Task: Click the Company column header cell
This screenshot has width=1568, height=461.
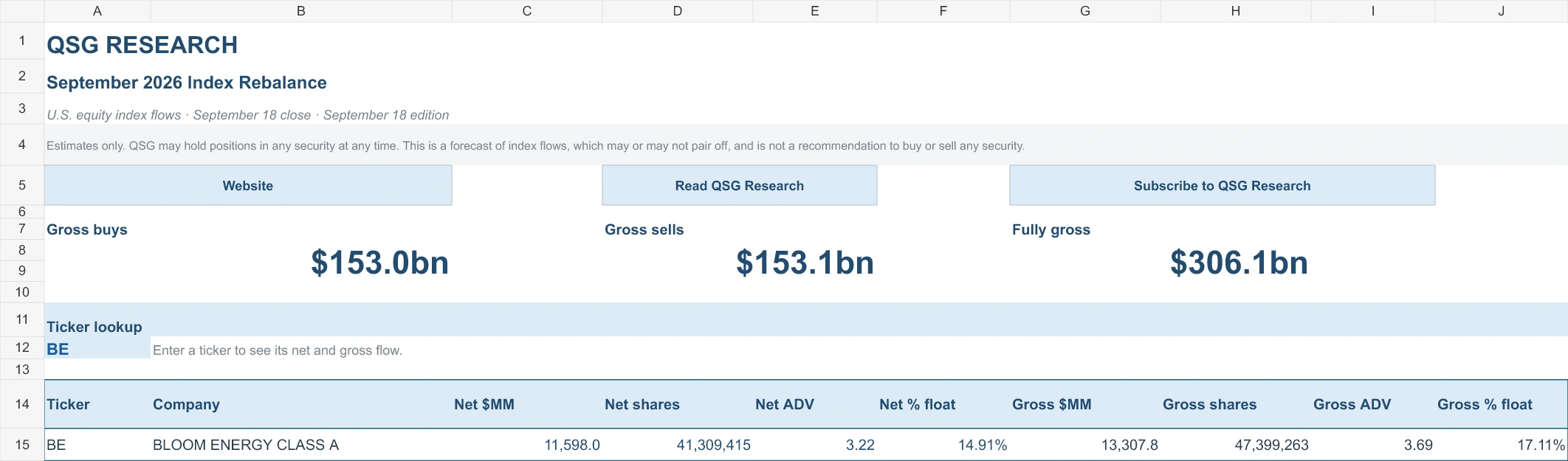Action: [x=301, y=404]
